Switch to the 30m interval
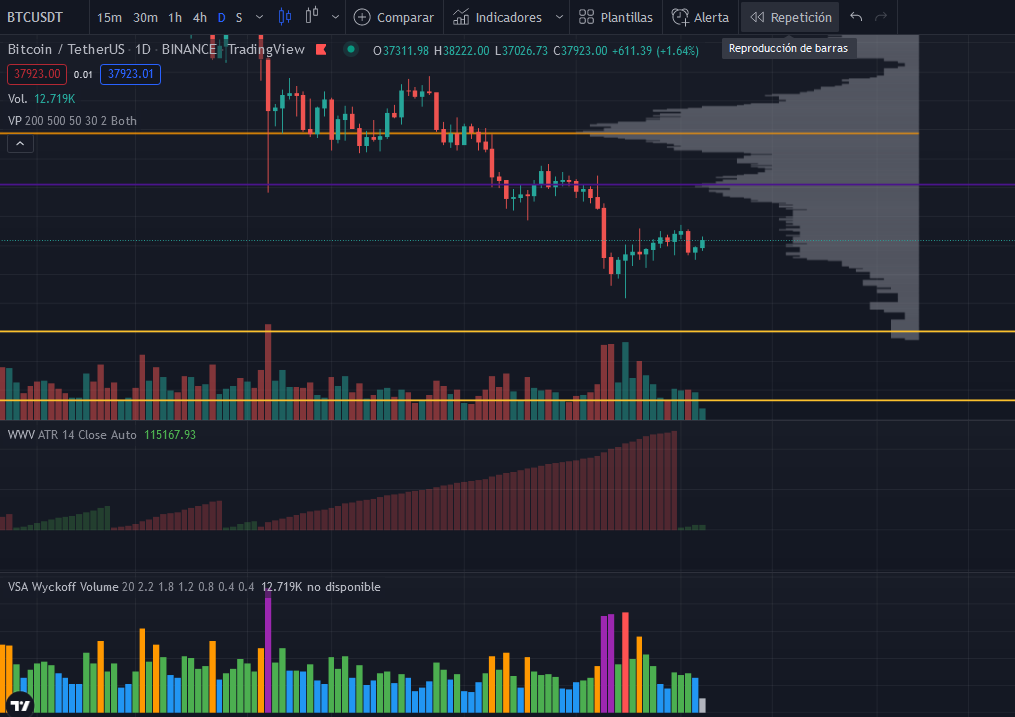The width and height of the screenshot is (1015, 717). [x=146, y=17]
